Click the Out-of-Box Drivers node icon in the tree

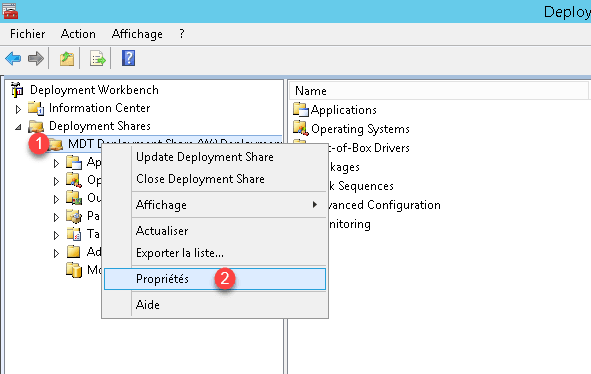[74, 198]
